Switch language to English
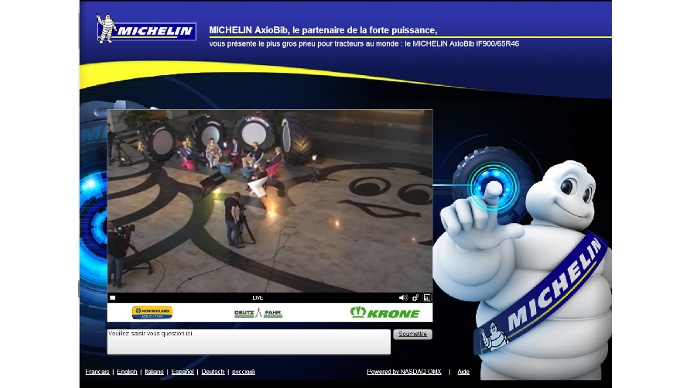690x388 pixels. [x=127, y=372]
